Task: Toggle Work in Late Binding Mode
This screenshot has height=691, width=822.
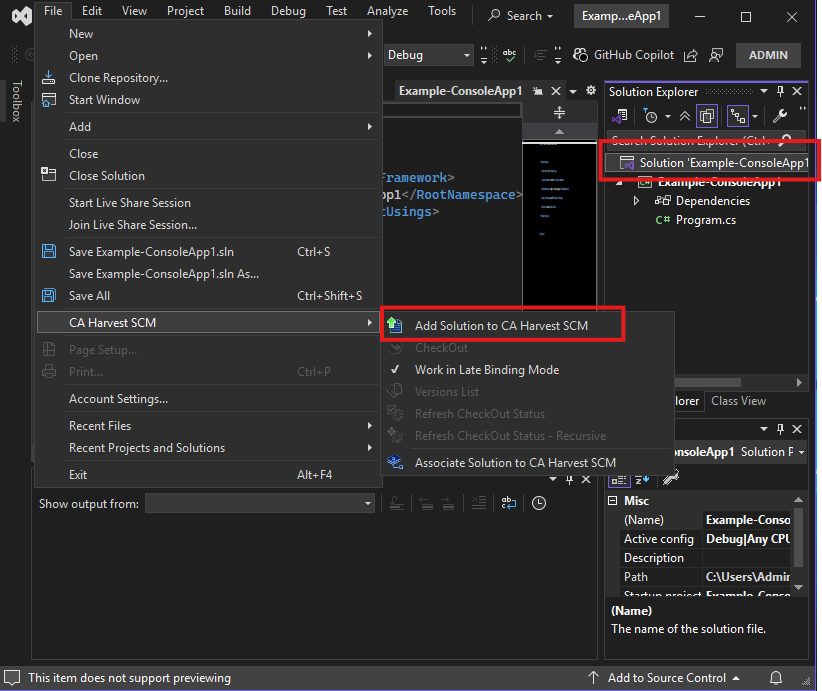Action: pos(486,370)
